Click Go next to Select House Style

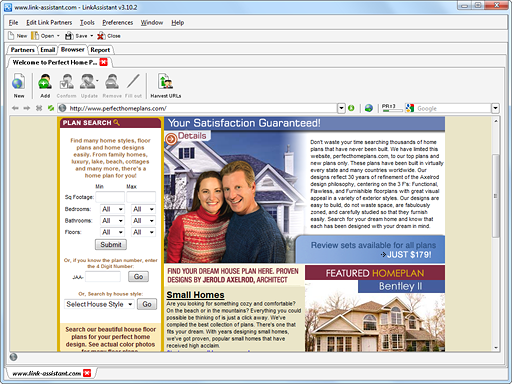click(147, 304)
